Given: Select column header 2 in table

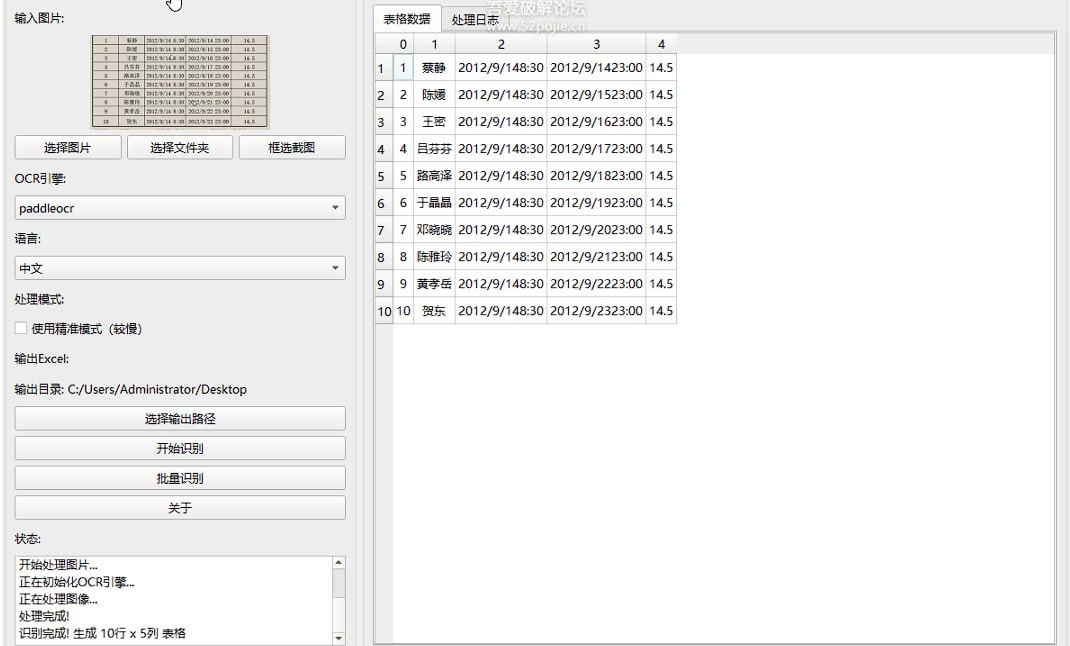Looking at the screenshot, I should tap(501, 44).
